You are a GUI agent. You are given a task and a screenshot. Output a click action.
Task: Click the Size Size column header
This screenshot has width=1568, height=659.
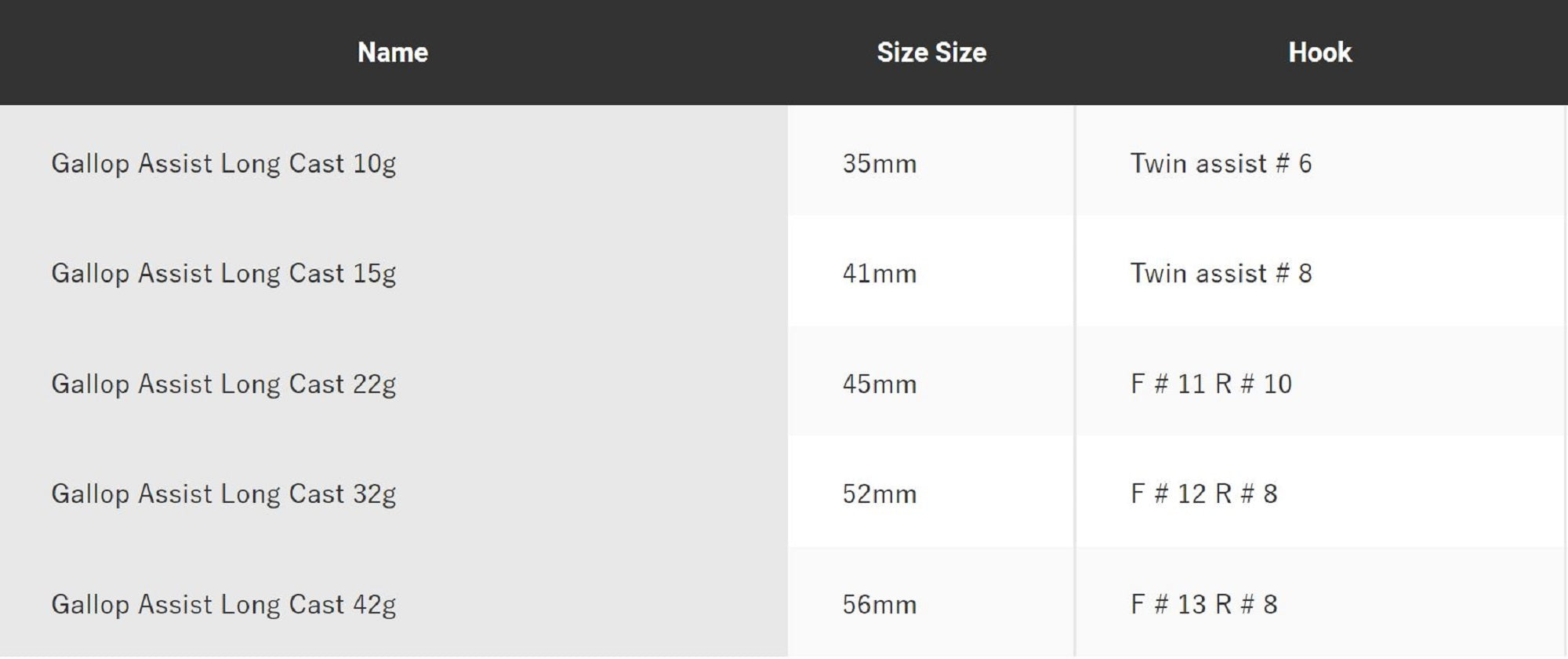point(931,53)
